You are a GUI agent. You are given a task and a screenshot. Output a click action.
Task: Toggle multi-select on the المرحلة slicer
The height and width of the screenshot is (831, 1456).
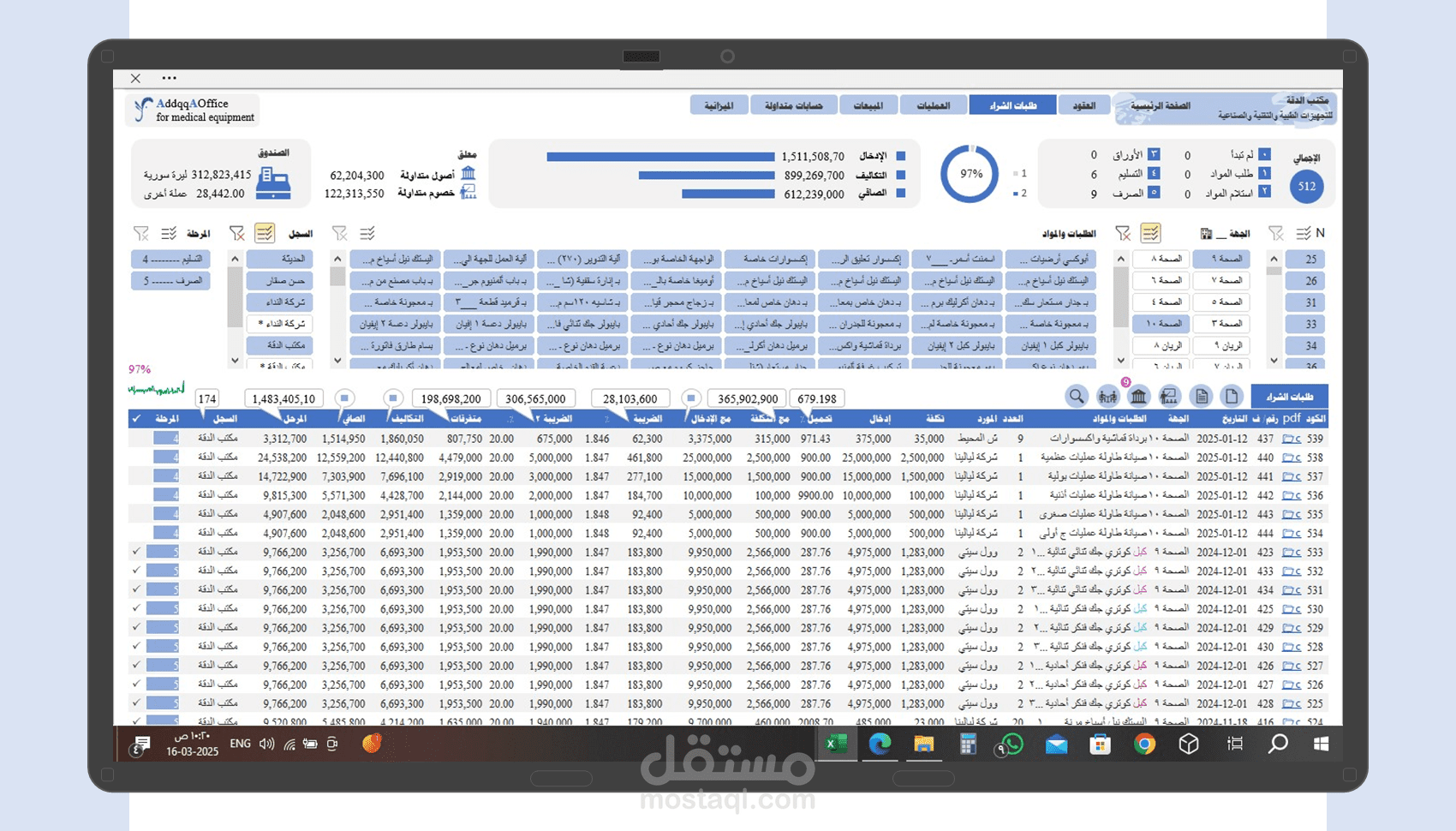[169, 233]
